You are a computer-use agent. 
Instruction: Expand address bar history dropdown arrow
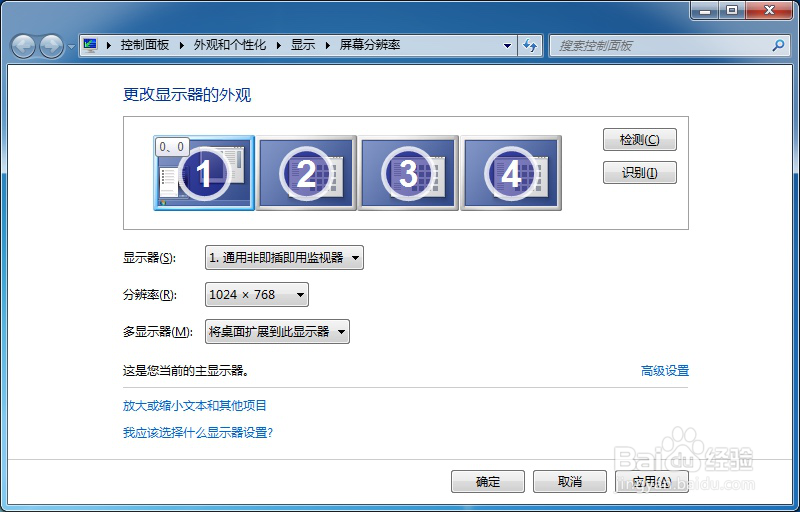[x=507, y=46]
